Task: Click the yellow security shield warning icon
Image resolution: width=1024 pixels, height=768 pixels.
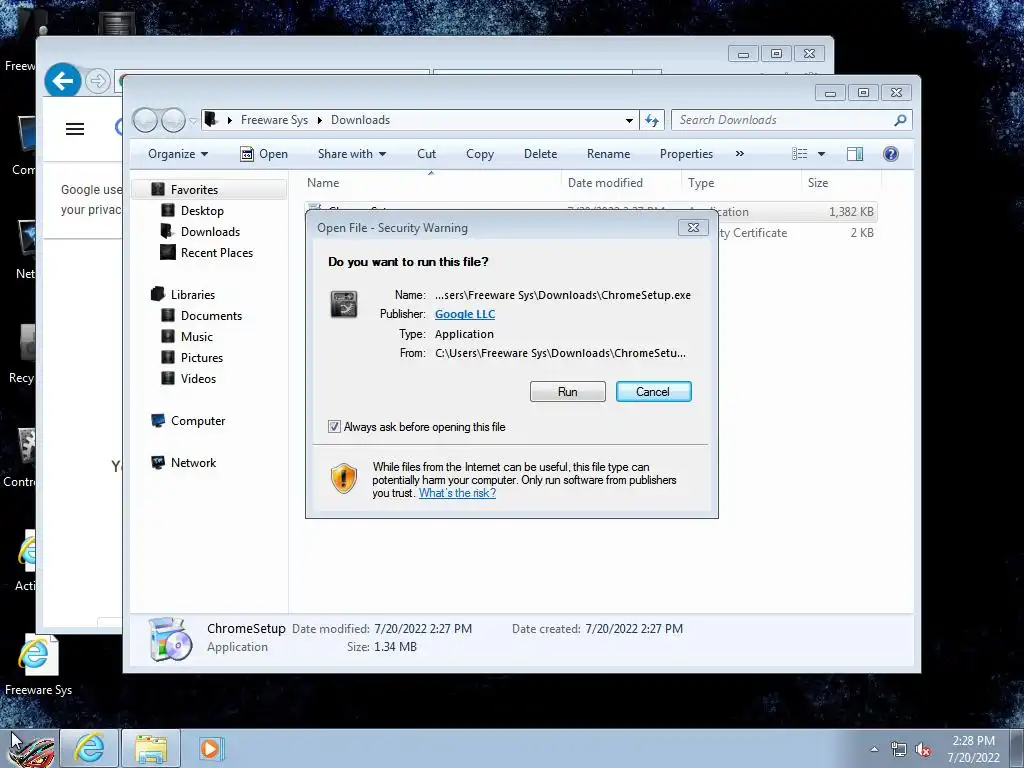Action: point(344,479)
